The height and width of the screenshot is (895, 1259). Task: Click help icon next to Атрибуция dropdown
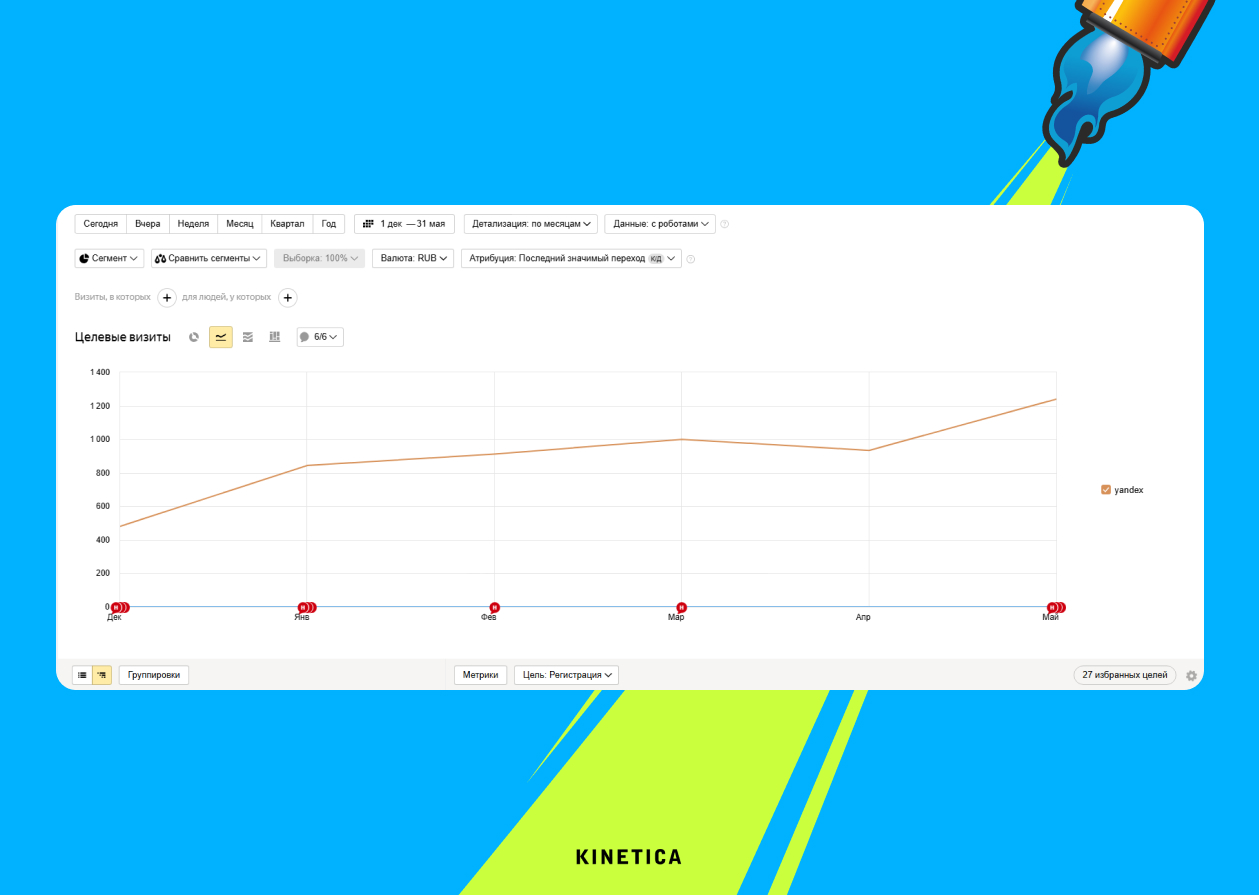tap(691, 259)
